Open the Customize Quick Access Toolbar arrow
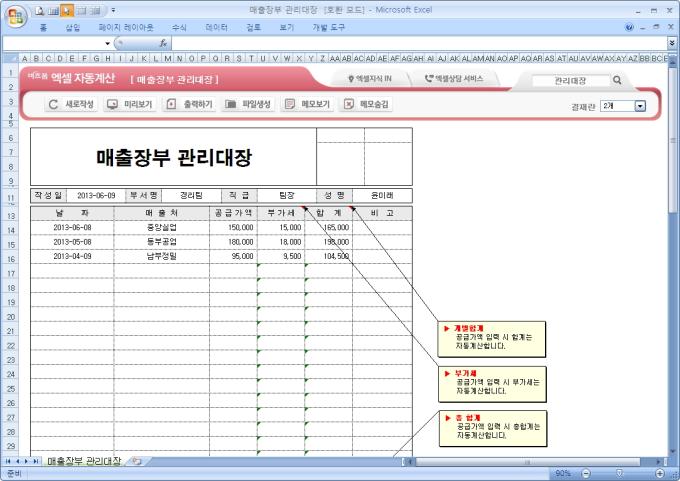 point(113,10)
